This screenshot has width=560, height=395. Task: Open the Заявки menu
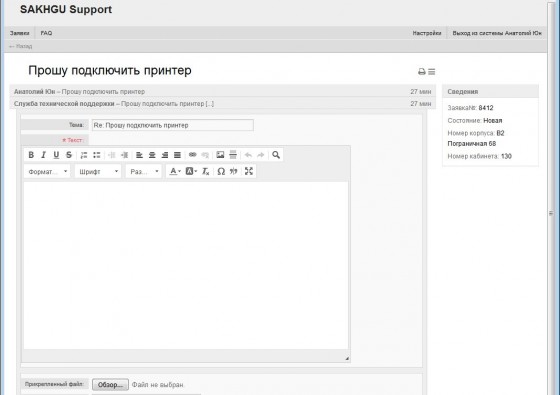(20, 33)
